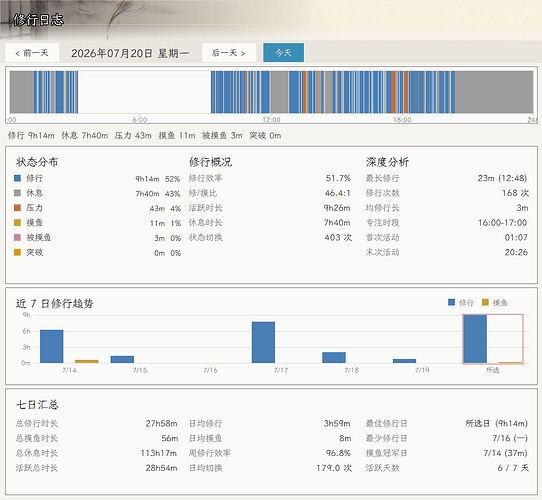Click the yellow 摸鱼 swatch in 状态分布
Viewport: 542px width, 500px height.
pos(17,223)
